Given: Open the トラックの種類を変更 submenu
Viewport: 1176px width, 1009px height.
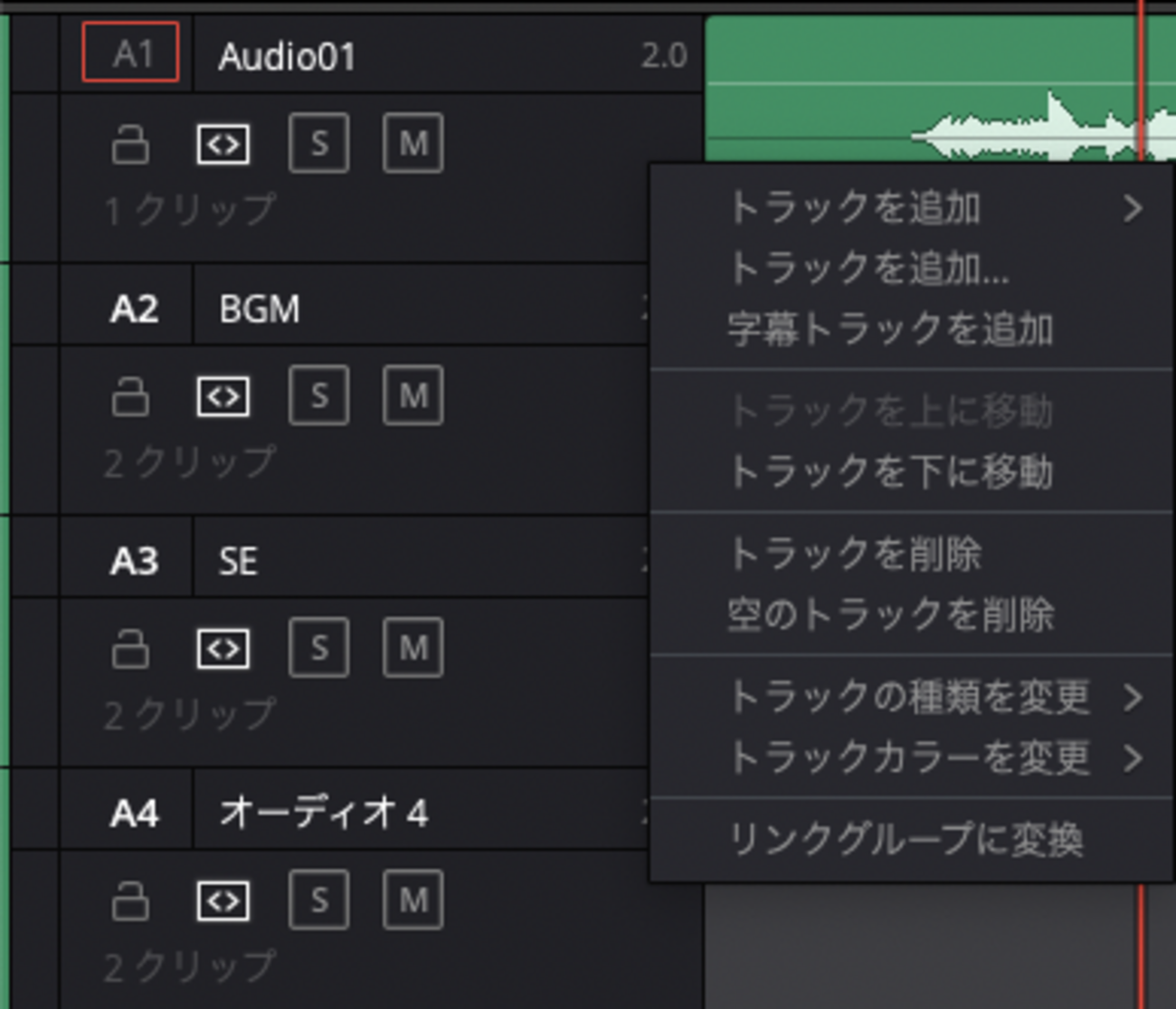Looking at the screenshot, I should pyautogui.click(x=905, y=699).
